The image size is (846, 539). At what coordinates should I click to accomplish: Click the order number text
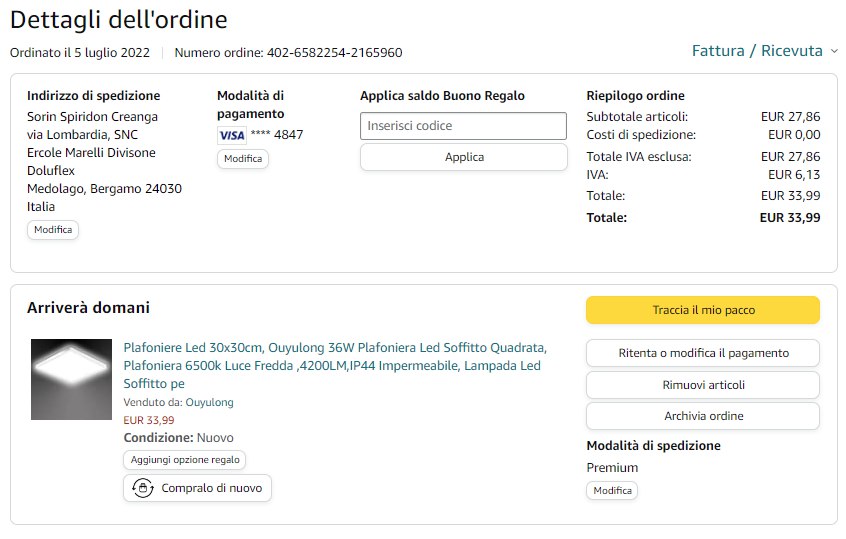(x=288, y=52)
